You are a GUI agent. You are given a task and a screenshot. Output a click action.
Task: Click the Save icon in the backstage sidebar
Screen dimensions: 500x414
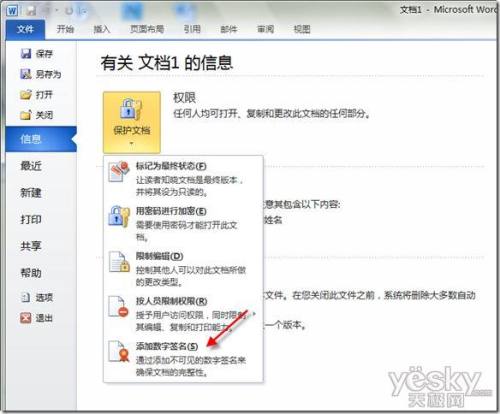(x=26, y=53)
